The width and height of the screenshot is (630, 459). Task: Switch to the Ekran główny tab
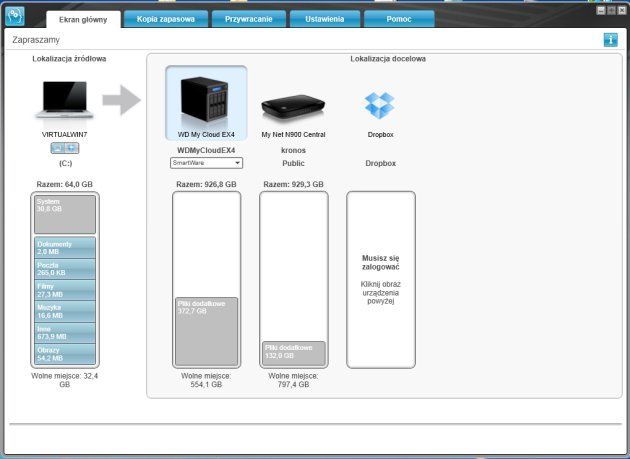83,19
